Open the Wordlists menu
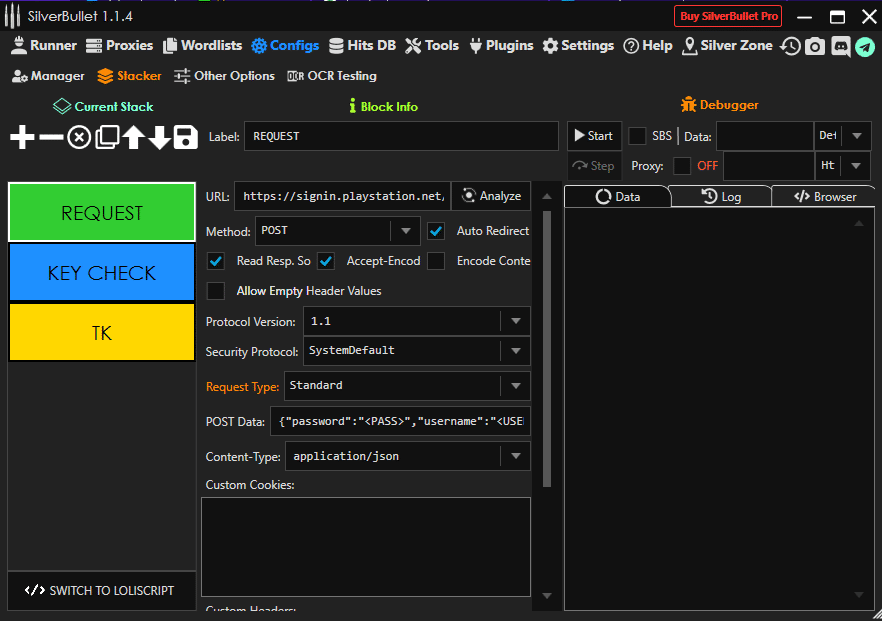The width and height of the screenshot is (882, 621). tap(203, 46)
